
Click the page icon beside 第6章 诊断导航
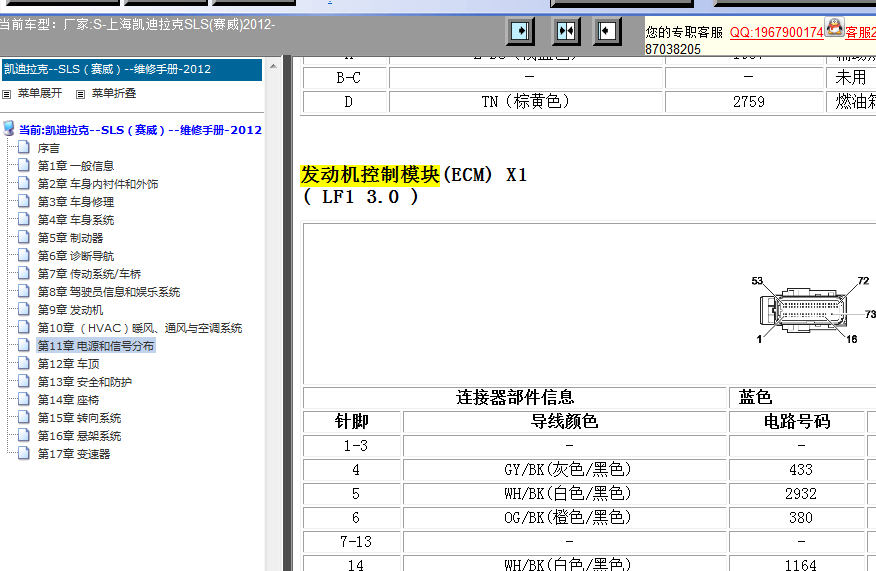click(x=23, y=255)
